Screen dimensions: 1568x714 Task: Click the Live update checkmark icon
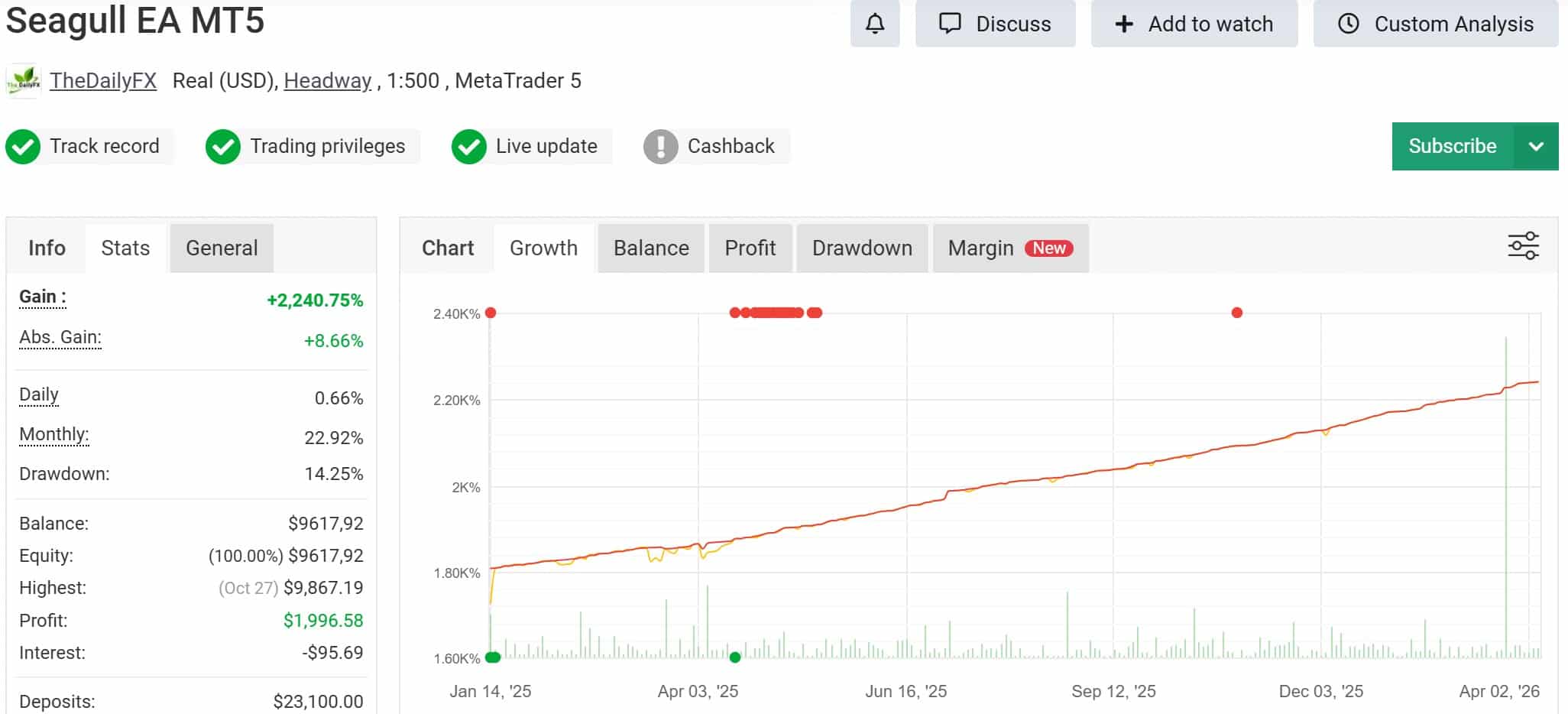(x=469, y=147)
